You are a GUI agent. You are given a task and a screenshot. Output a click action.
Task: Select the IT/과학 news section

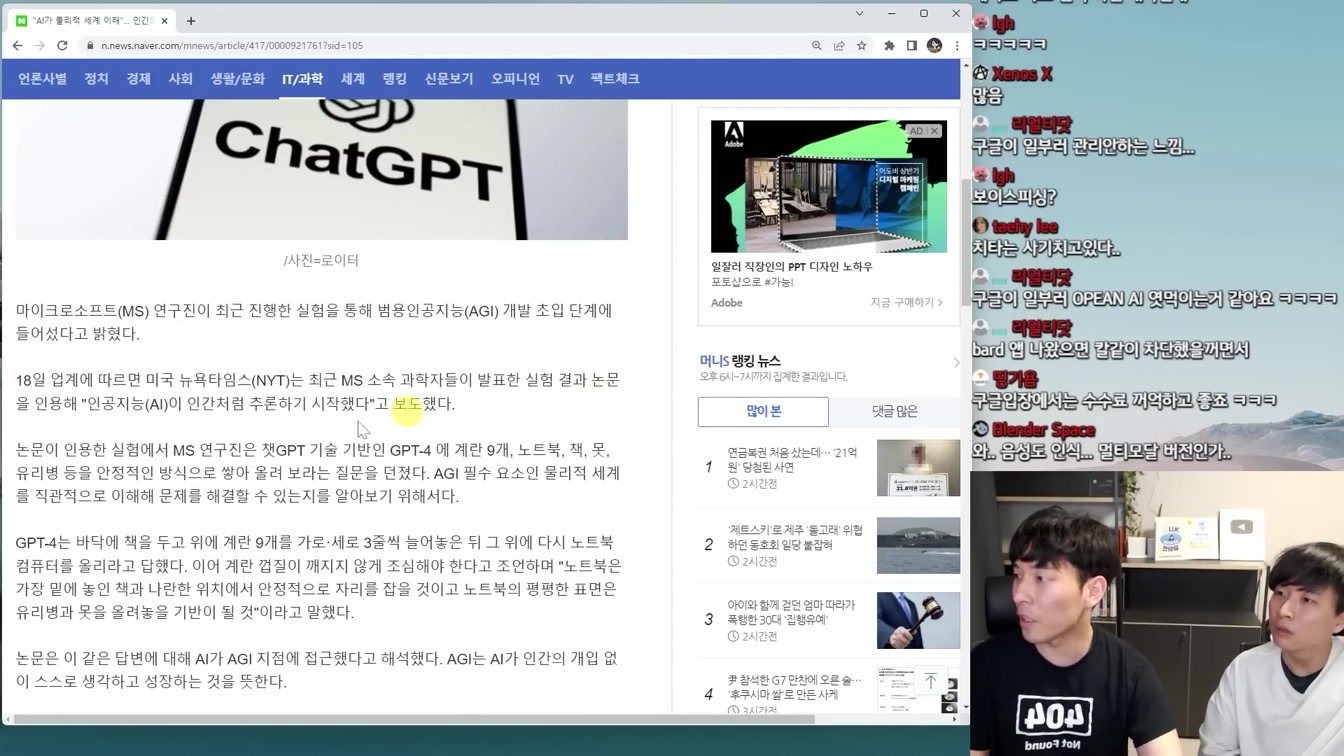(x=302, y=78)
